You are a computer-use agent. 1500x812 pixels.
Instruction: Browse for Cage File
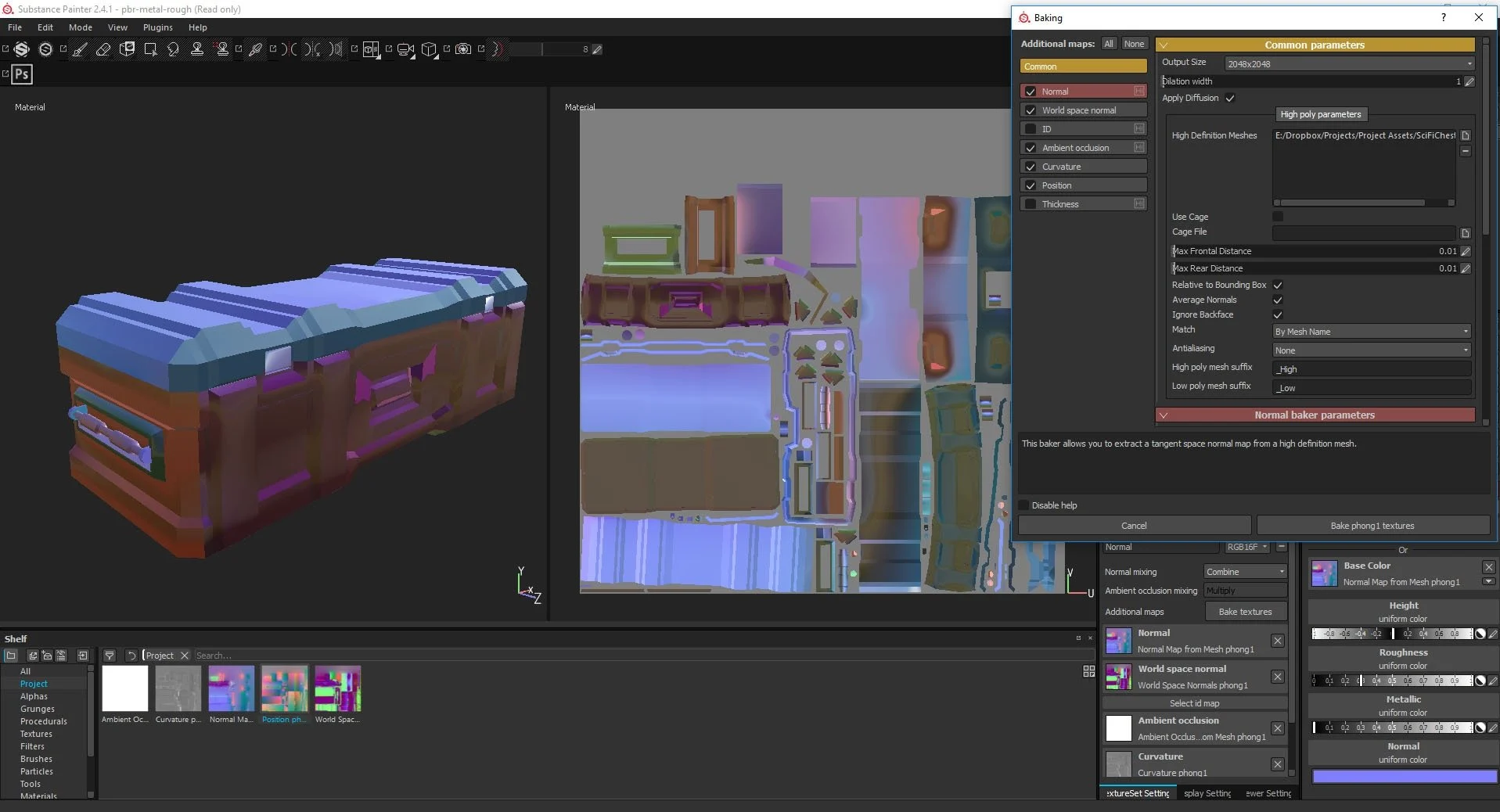(x=1466, y=233)
